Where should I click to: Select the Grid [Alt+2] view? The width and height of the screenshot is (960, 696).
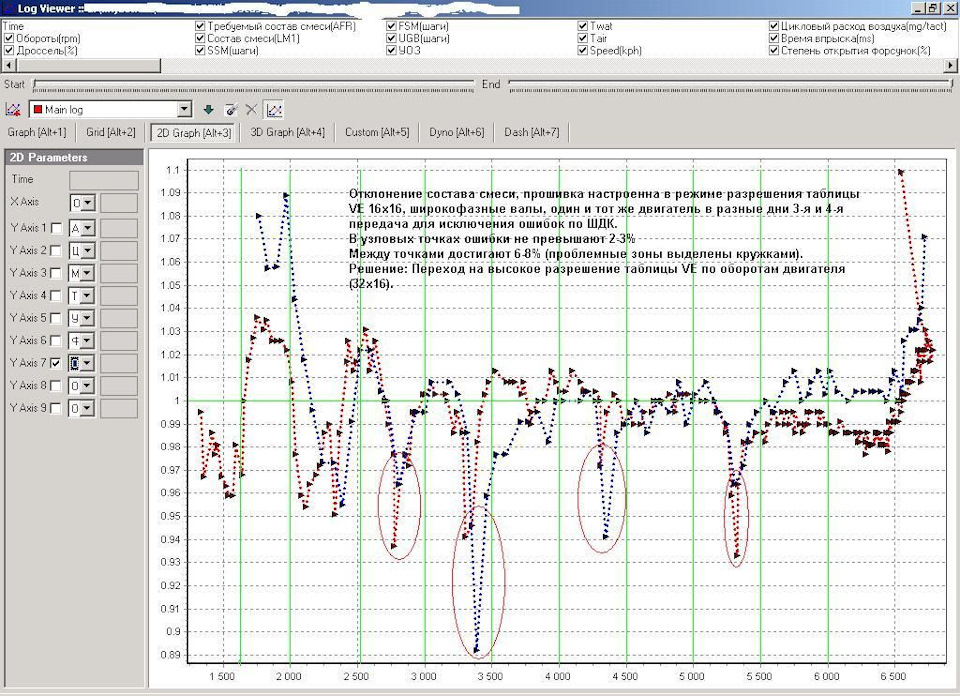click(x=110, y=132)
